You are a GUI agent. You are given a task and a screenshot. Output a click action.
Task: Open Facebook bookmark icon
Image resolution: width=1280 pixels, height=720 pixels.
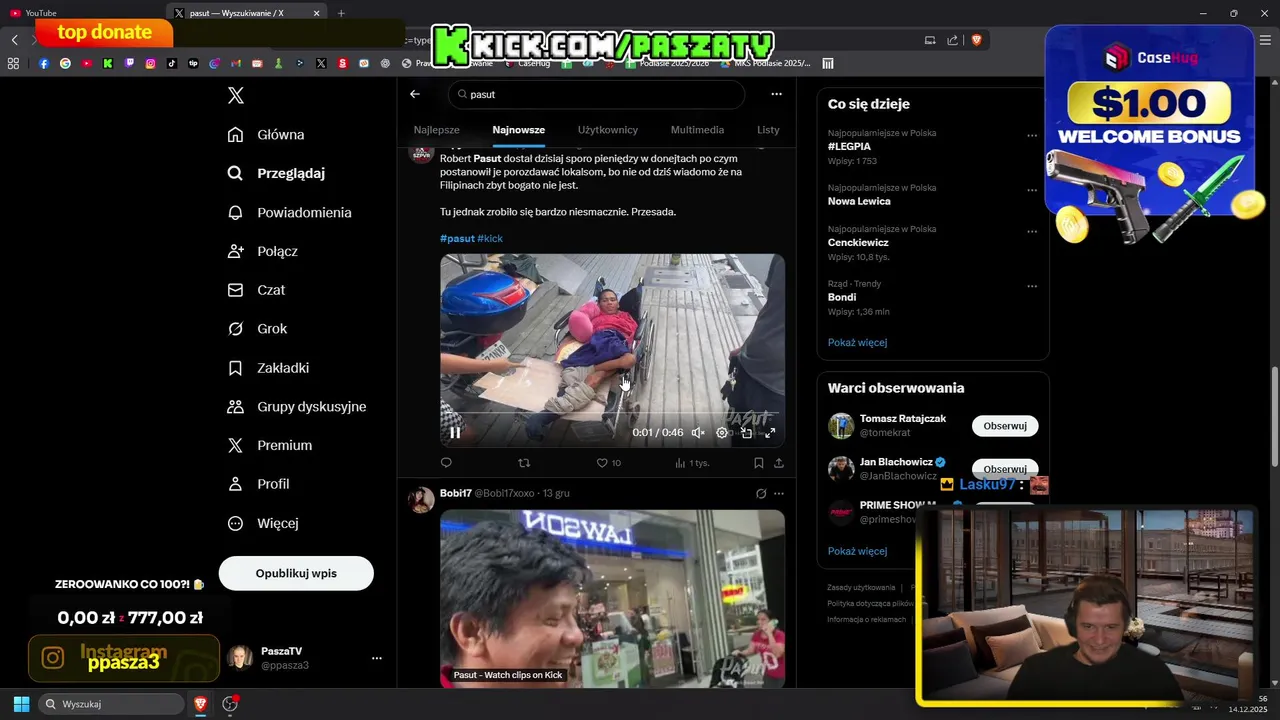[44, 63]
